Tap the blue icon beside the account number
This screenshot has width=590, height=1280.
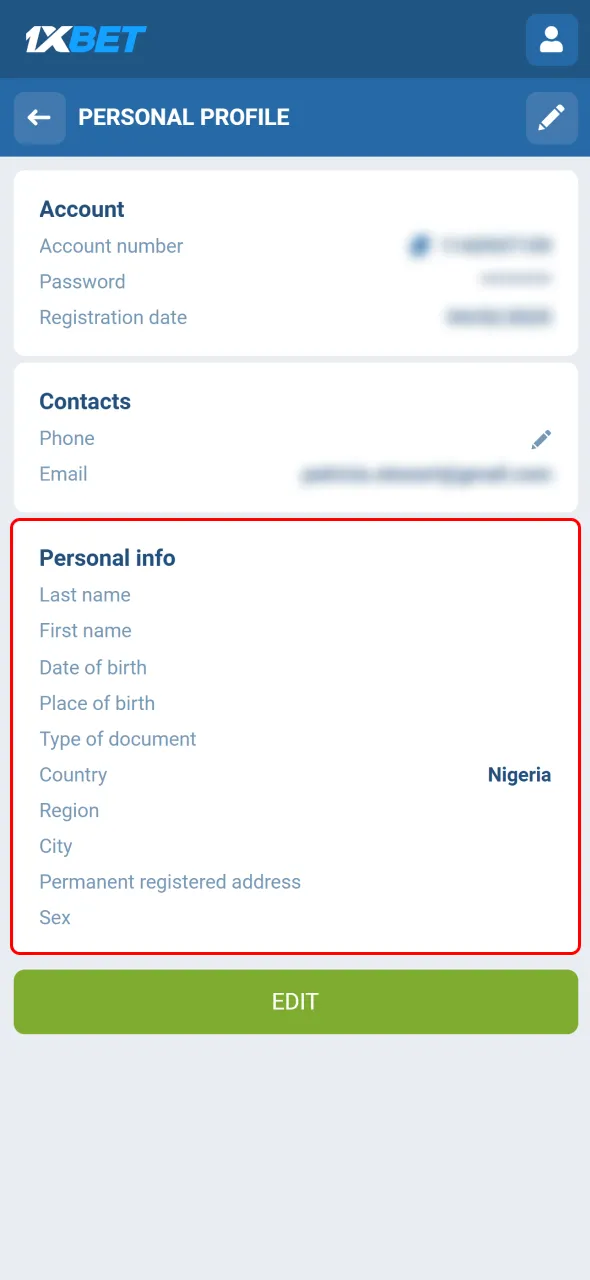point(419,245)
